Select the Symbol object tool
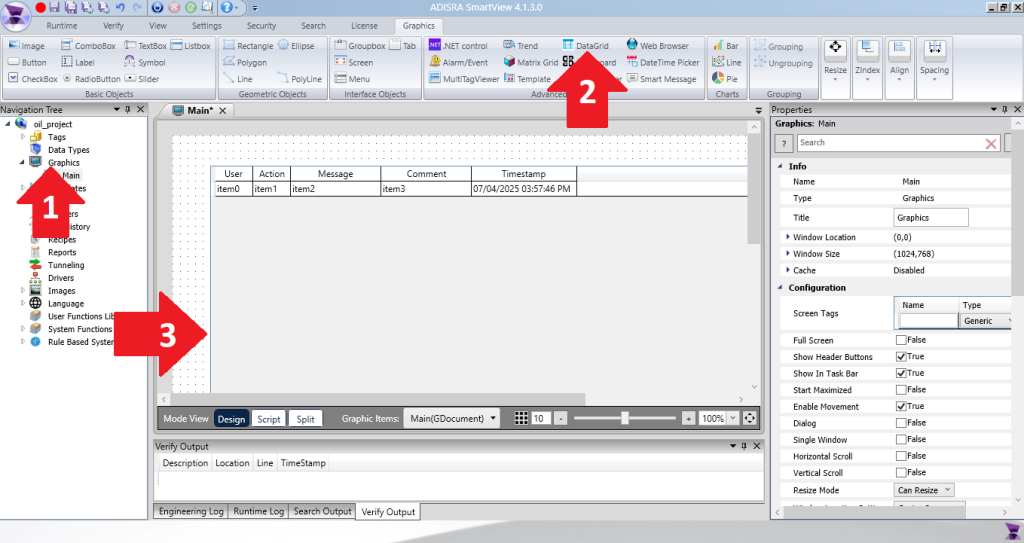The image size is (1024, 543). [145, 62]
